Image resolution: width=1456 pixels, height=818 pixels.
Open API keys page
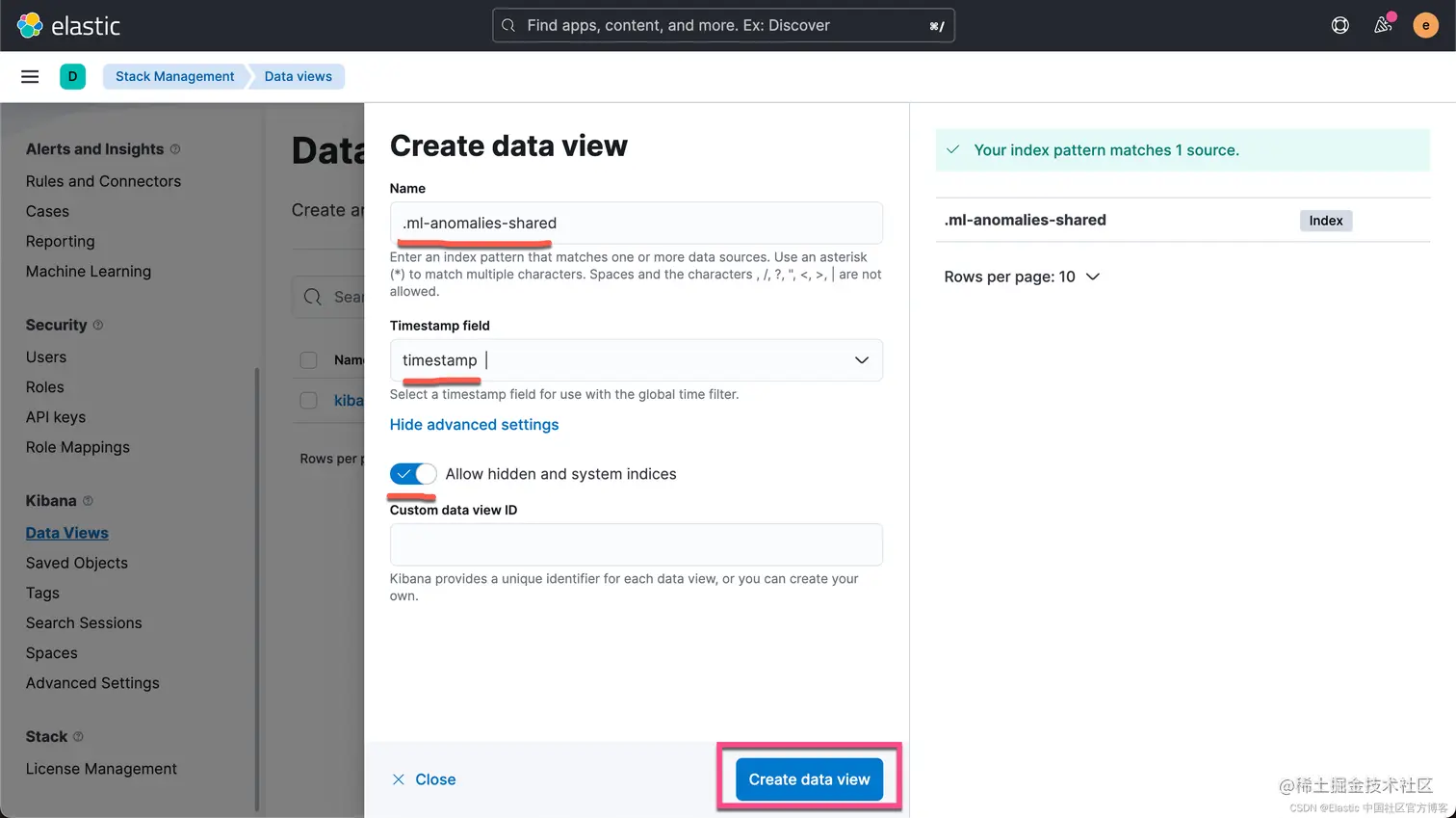point(56,417)
